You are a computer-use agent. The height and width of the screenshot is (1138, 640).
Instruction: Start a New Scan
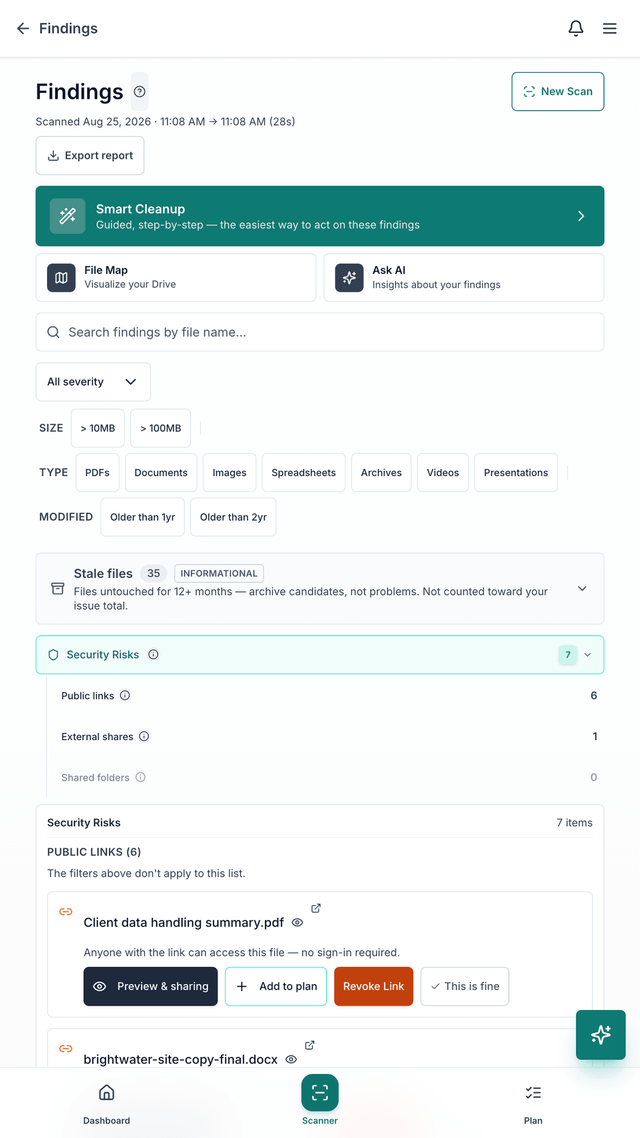pyautogui.click(x=558, y=91)
